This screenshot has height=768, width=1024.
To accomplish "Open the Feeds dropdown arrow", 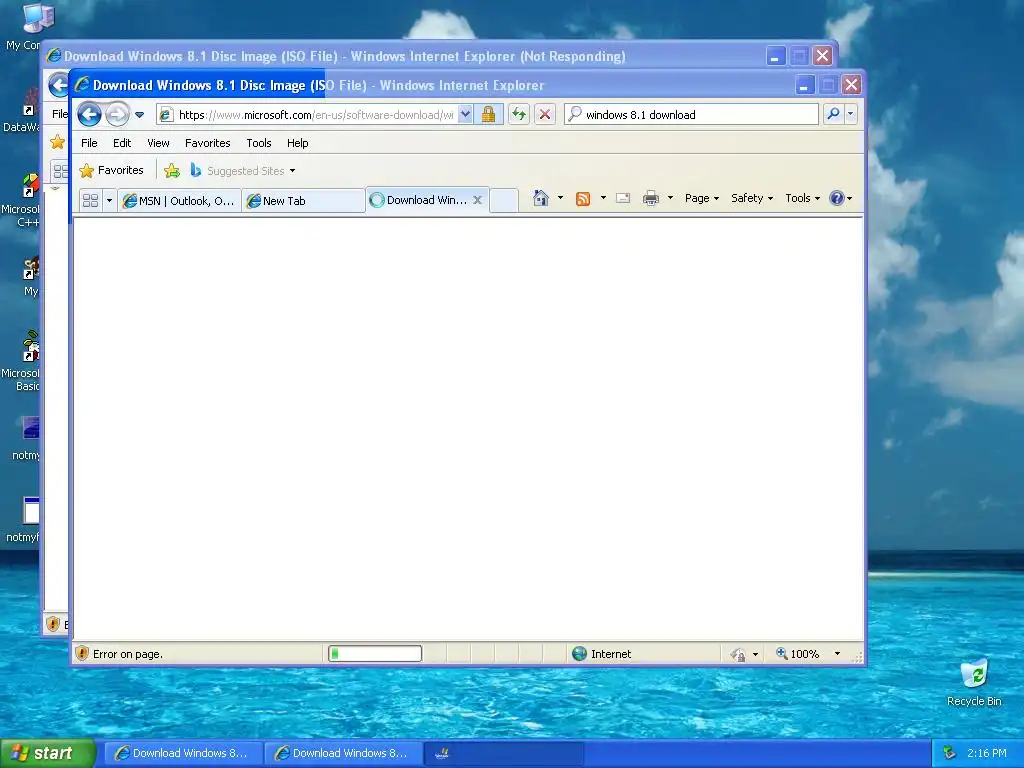I will click(x=603, y=198).
